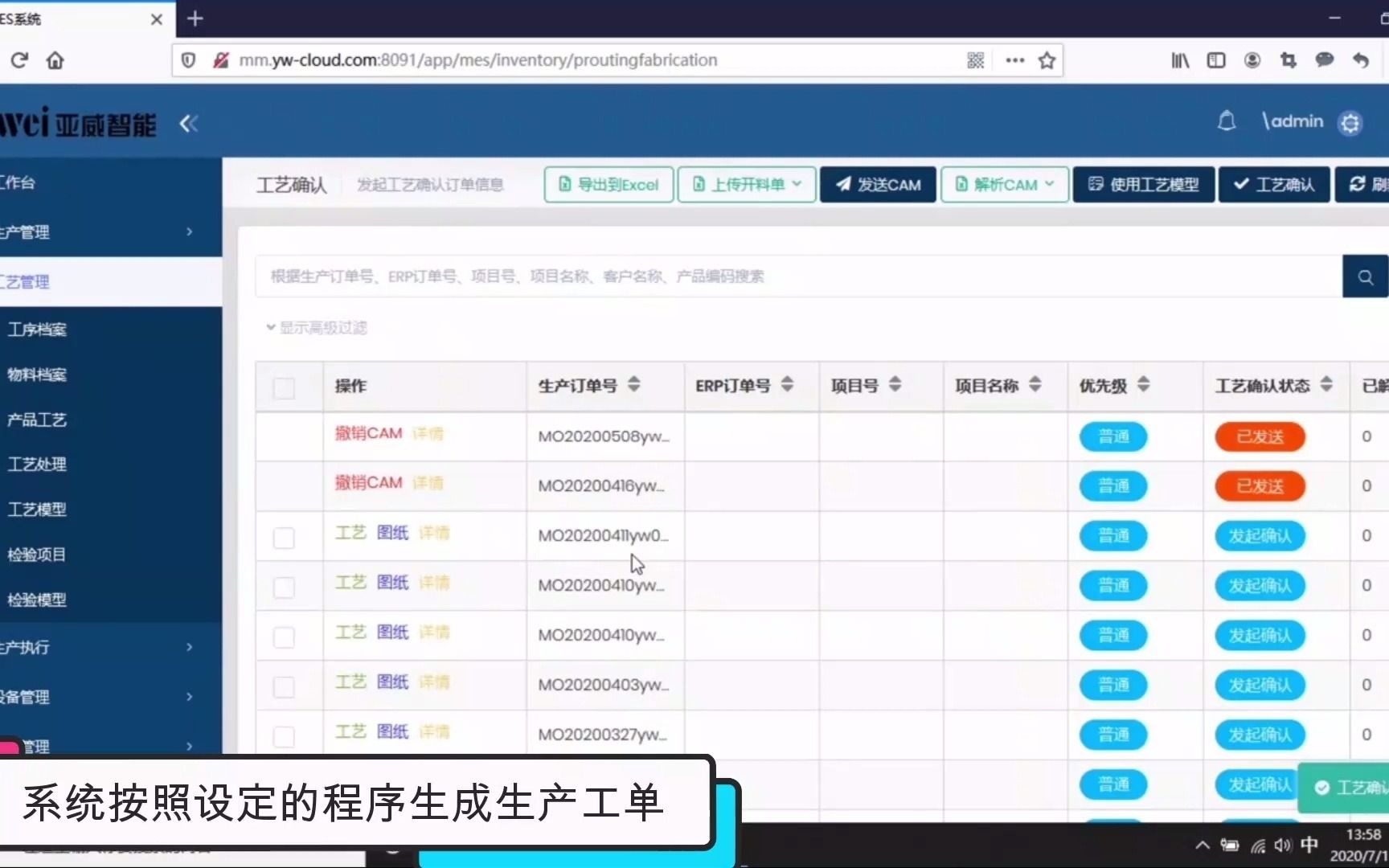Viewport: 1389px width, 868px height.
Task: Sort by 优先级 column
Action: (1144, 384)
